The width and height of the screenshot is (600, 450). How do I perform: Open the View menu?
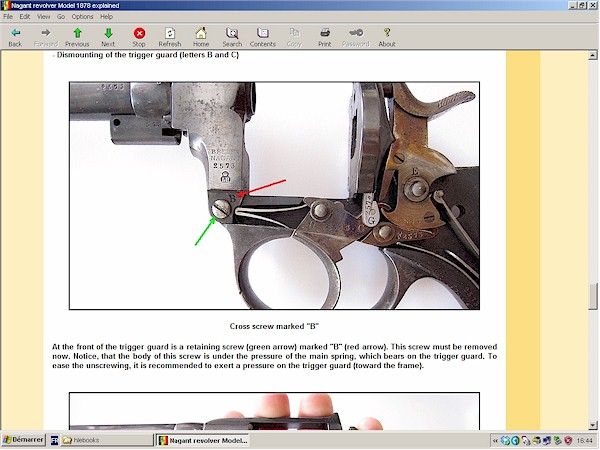pos(44,16)
